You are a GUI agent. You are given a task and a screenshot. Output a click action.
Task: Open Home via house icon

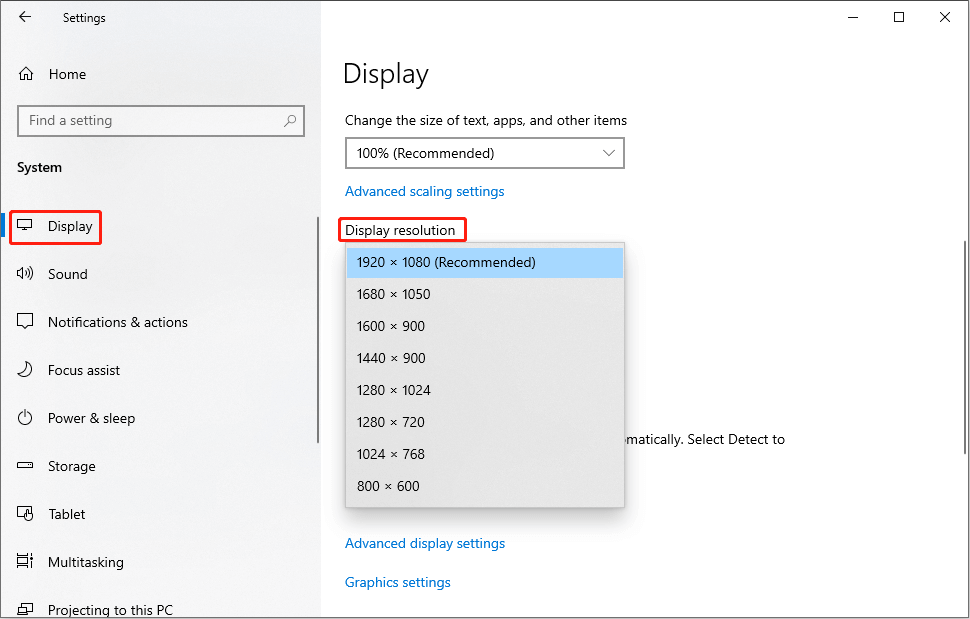coord(26,74)
